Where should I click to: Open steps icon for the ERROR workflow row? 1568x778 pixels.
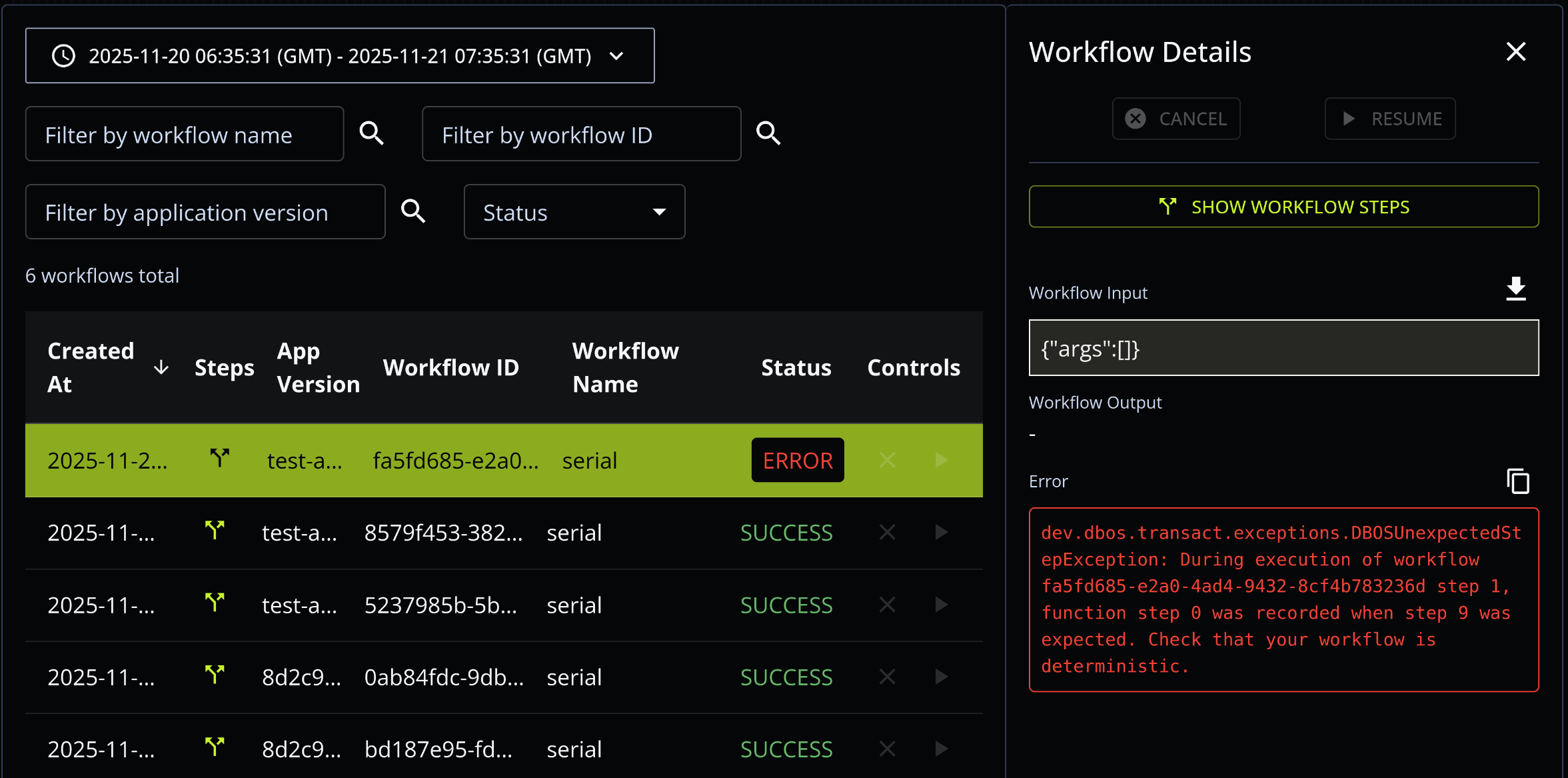coord(219,459)
